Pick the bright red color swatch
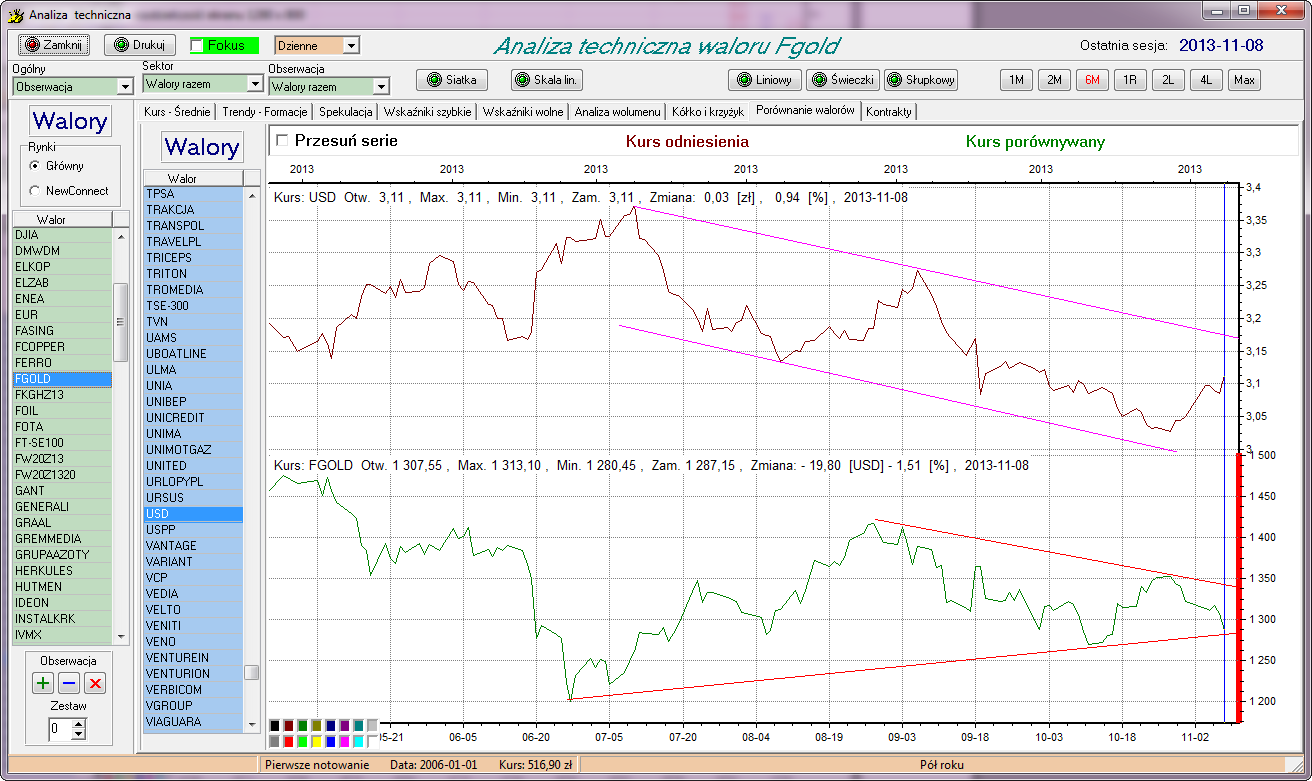Viewport: 1312px width, 781px height. [x=289, y=742]
